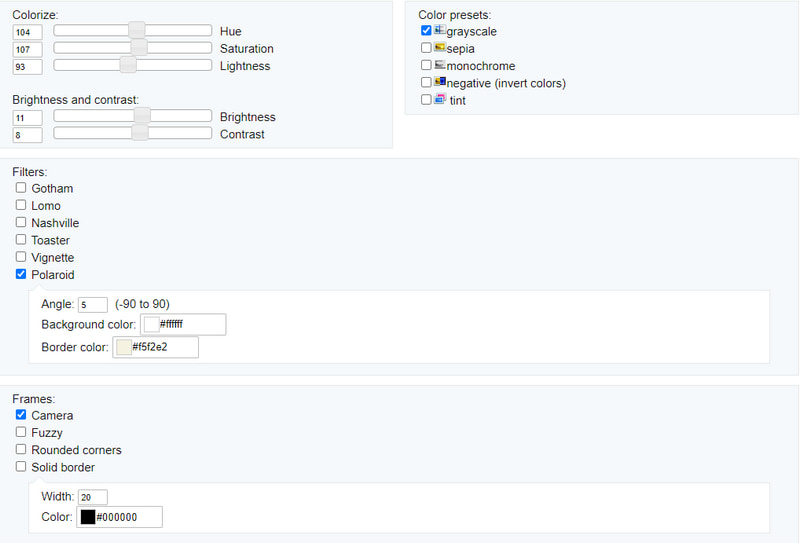Click the sepia preset thumbnail icon
The height and width of the screenshot is (543, 800).
pyautogui.click(x=440, y=48)
